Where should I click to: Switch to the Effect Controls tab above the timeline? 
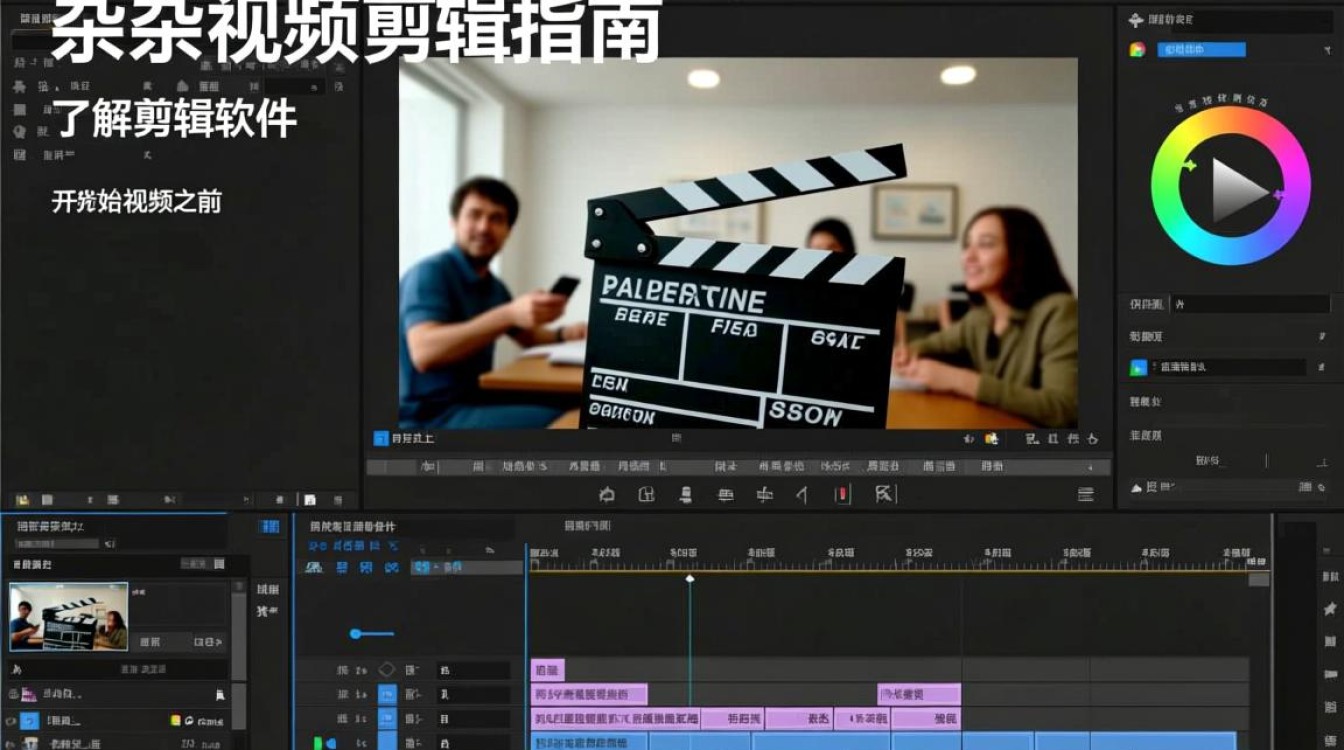pos(350,524)
